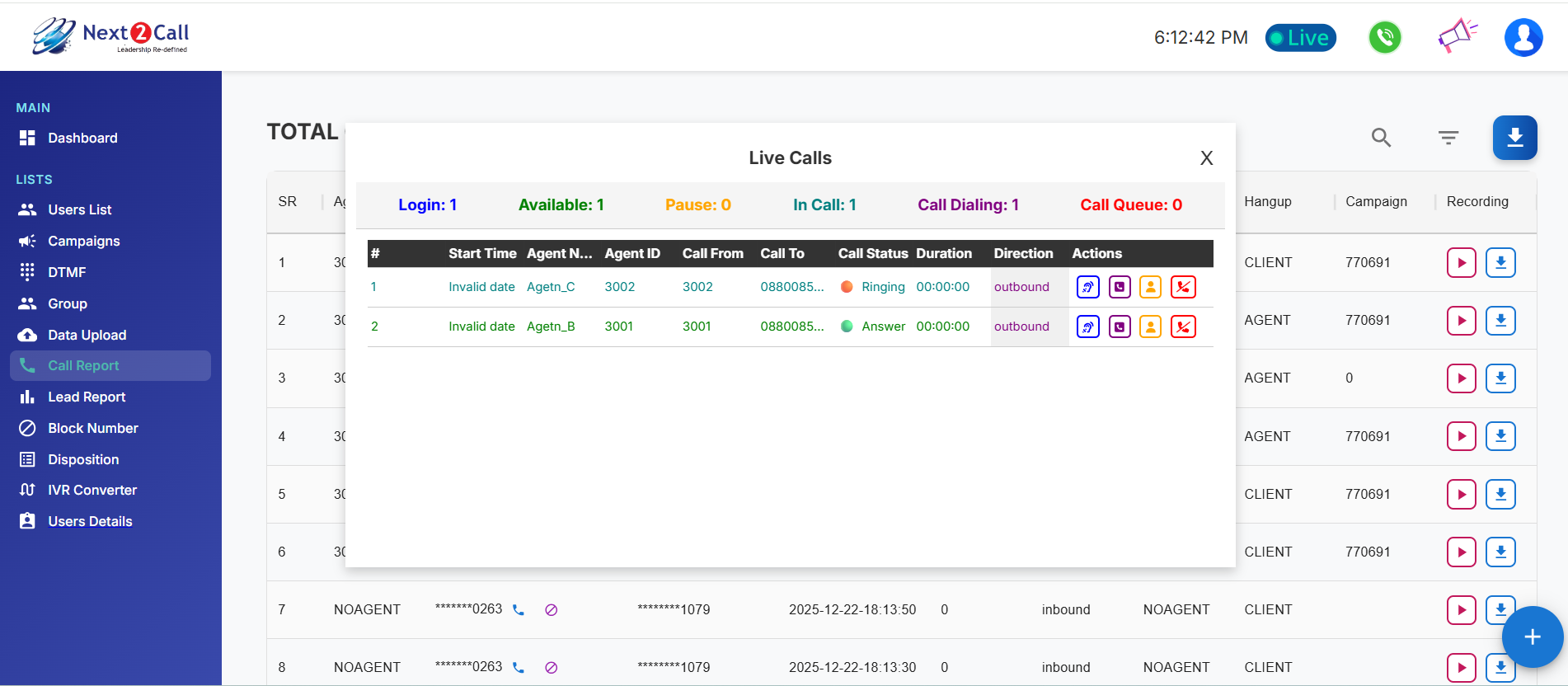Open the filter list icon
The height and width of the screenshot is (686, 1568).
tap(1448, 138)
